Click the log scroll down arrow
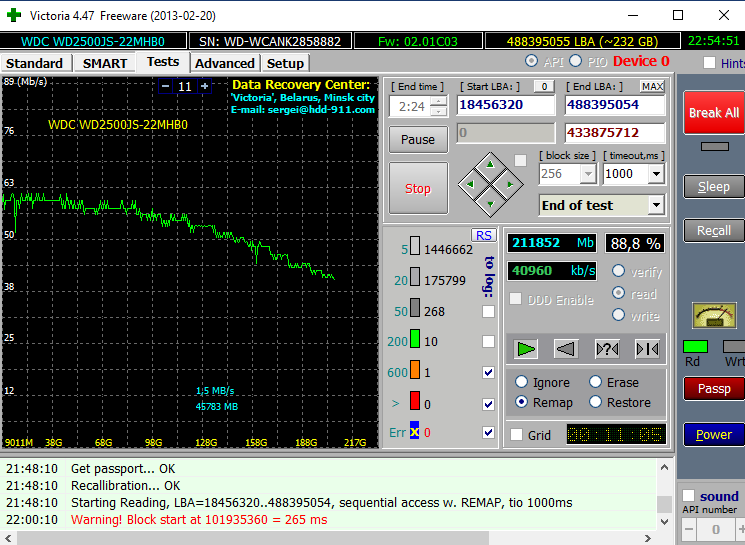Screen dimensions: 745x545 tap(664, 521)
